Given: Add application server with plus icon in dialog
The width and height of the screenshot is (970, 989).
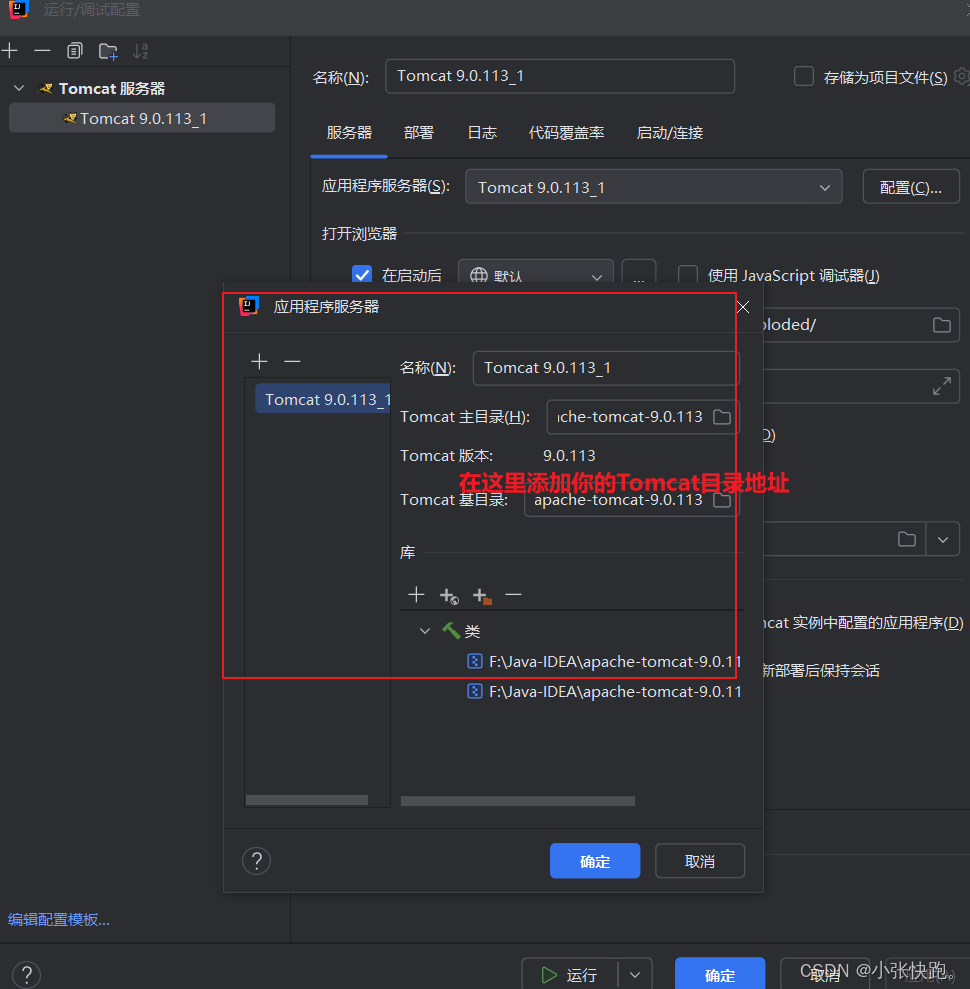Looking at the screenshot, I should (x=259, y=361).
